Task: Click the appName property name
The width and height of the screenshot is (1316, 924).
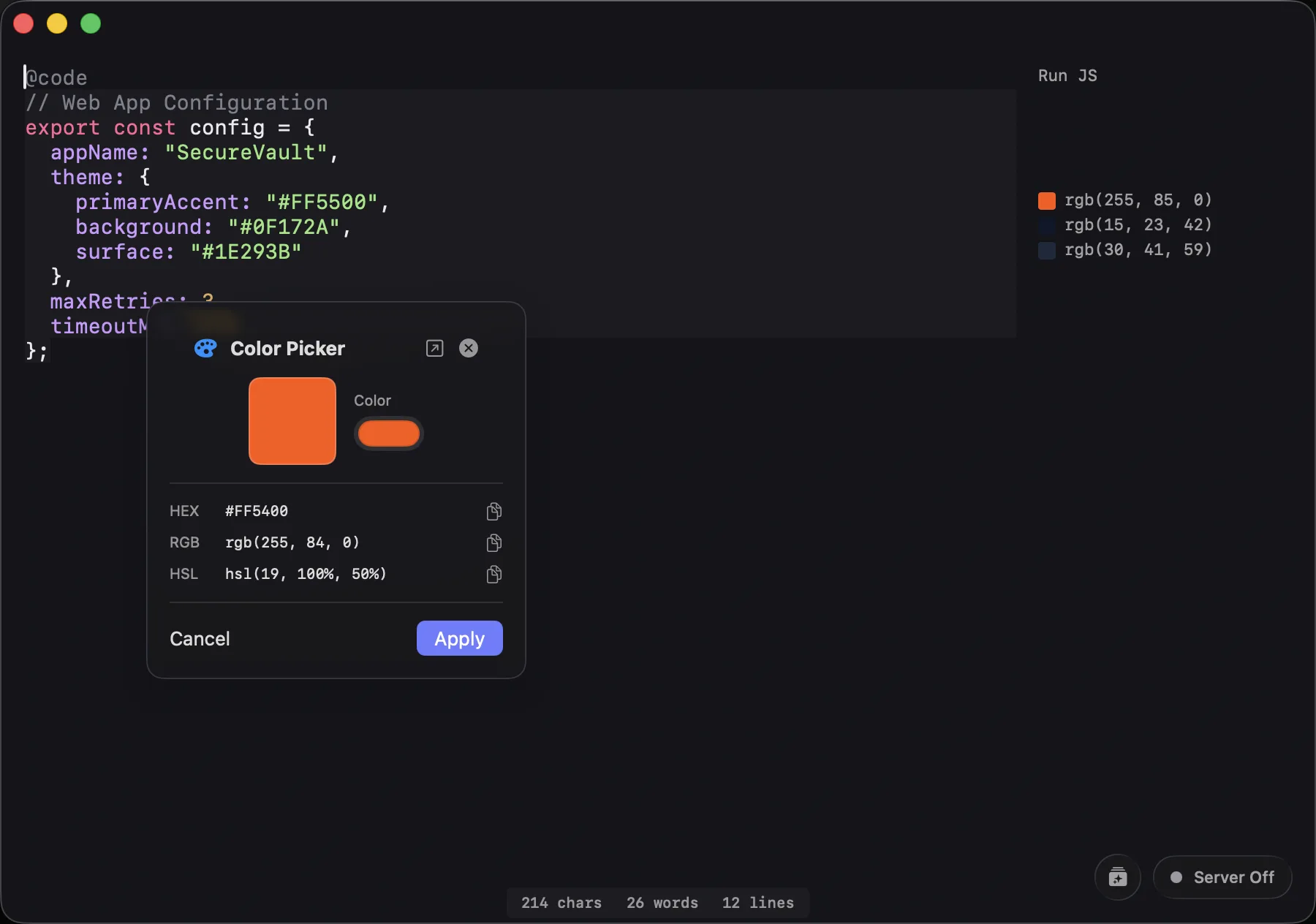Action: pos(99,153)
